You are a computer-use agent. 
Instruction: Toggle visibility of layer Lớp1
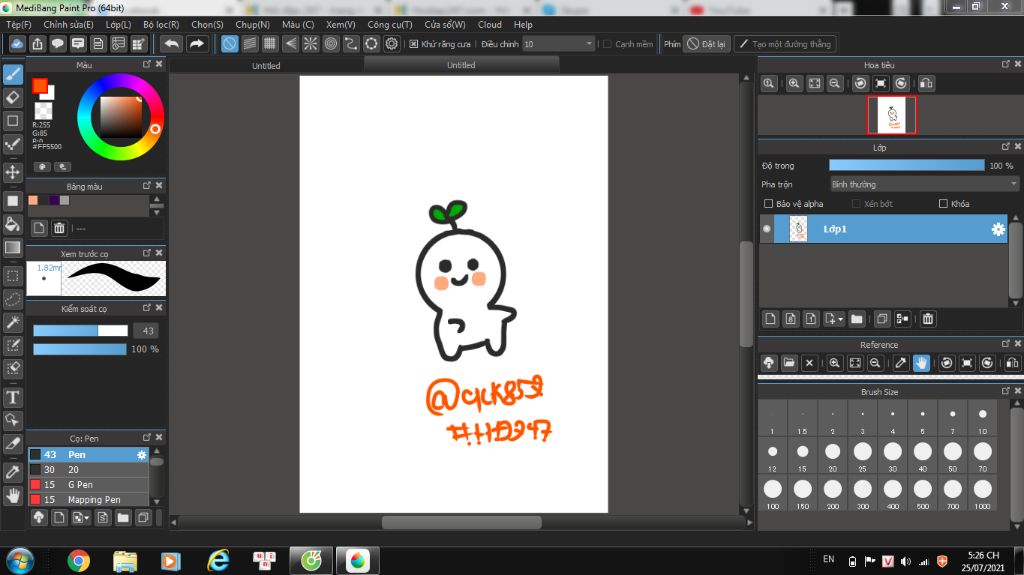click(x=767, y=229)
